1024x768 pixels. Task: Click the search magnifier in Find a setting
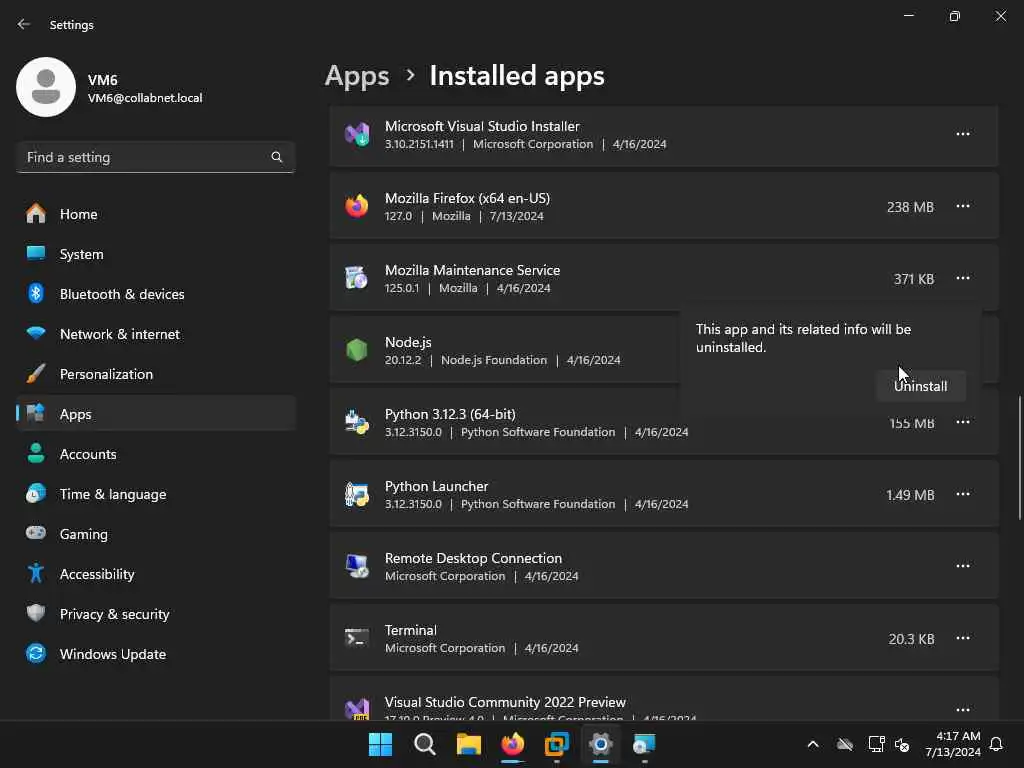(x=276, y=157)
